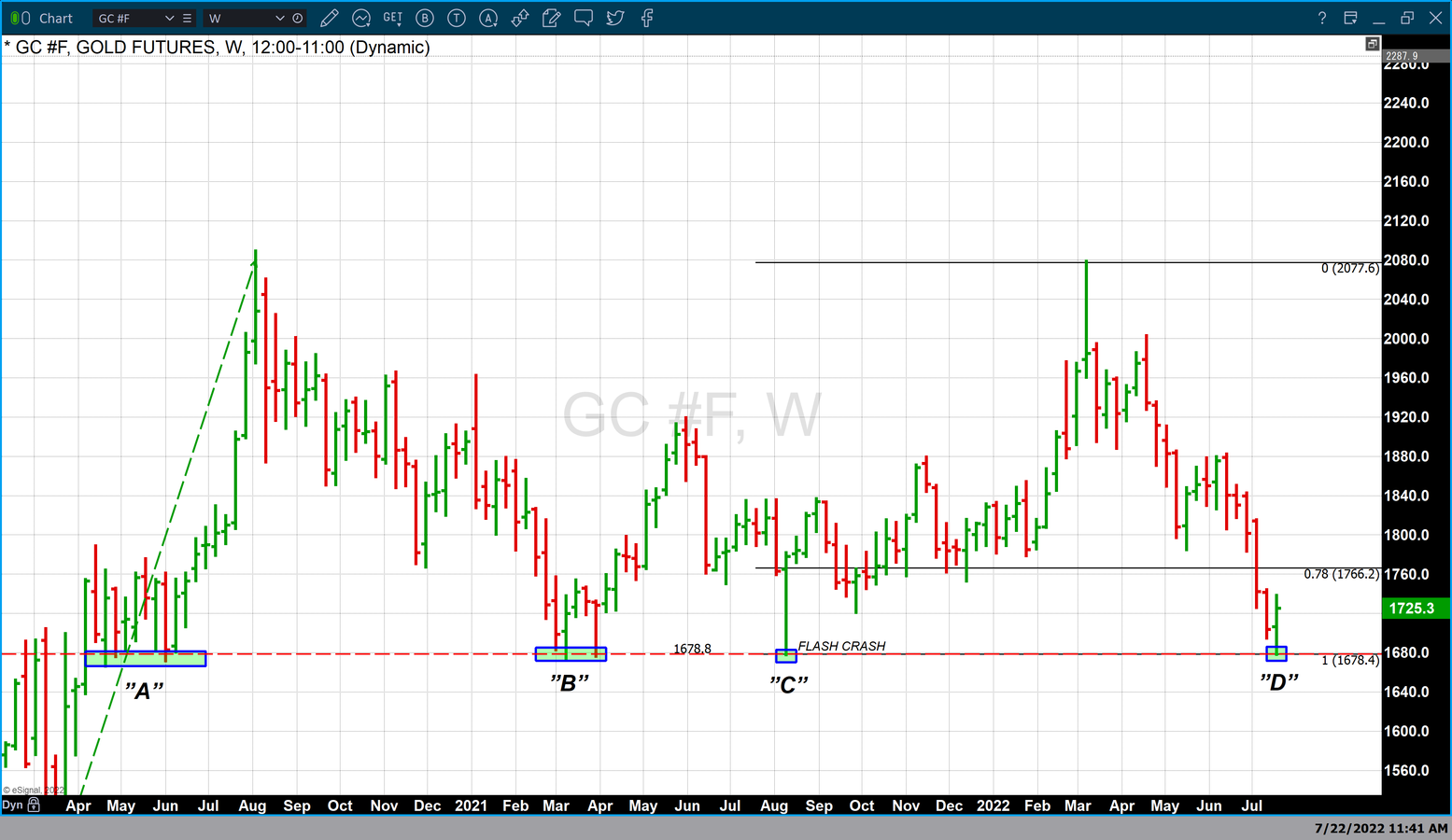Toggle the time axis lock icon
Viewport: 1452px width, 840px height.
pyautogui.click(x=35, y=805)
